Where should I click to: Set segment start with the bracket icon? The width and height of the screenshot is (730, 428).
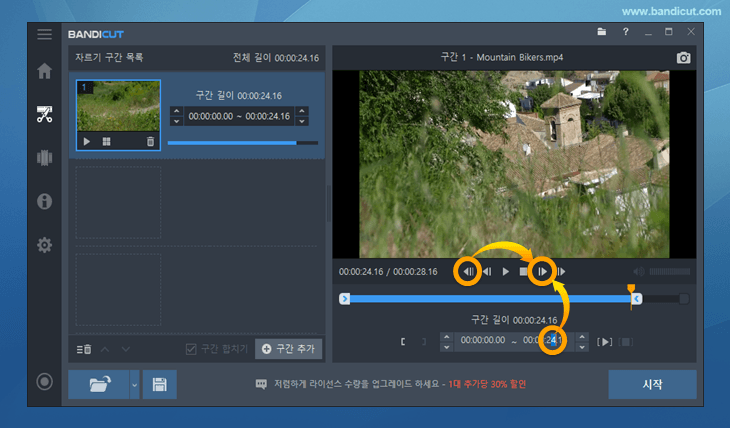tap(403, 342)
